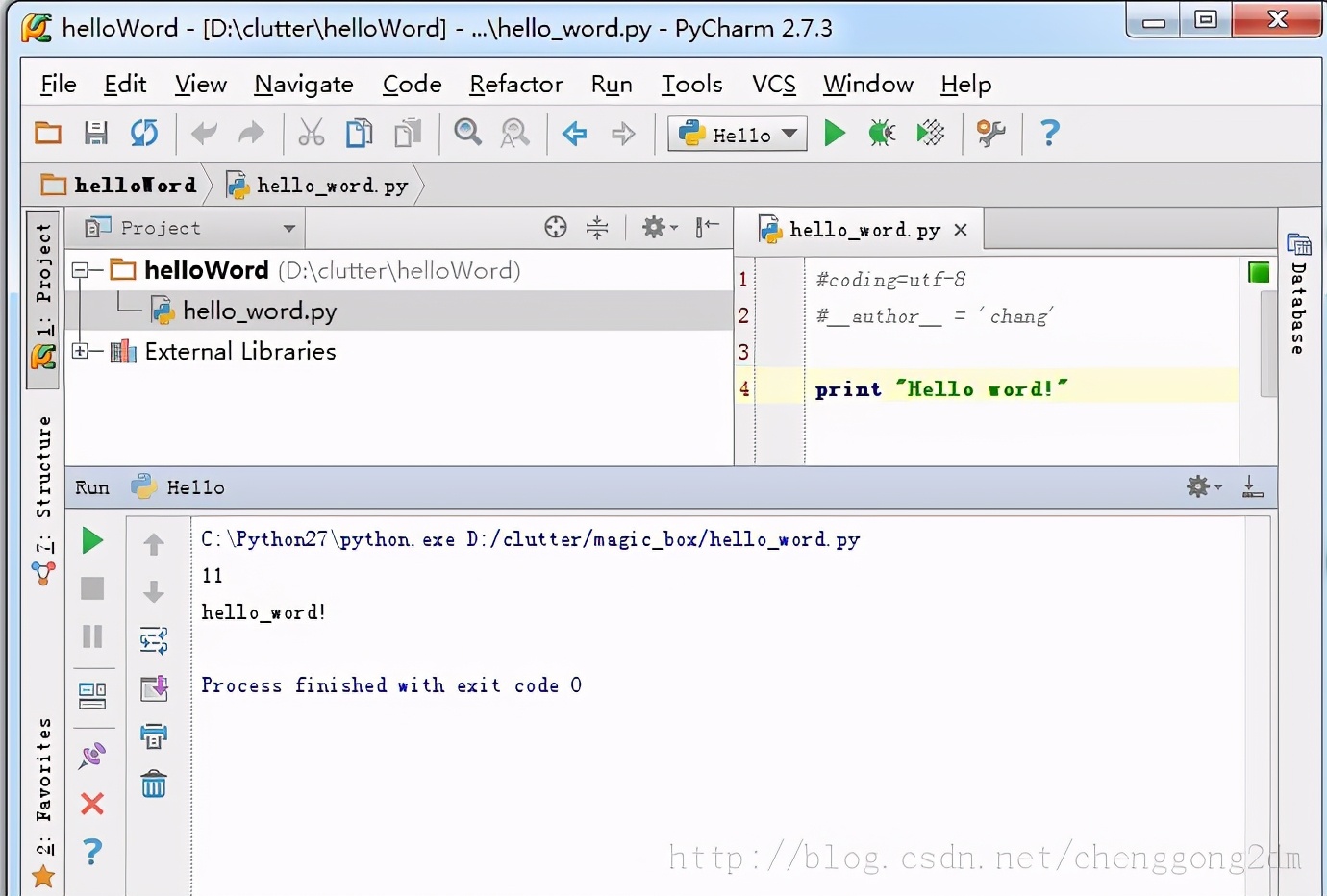Clear console output using the trash icon
Image resolution: width=1327 pixels, height=896 pixels.
pos(154,785)
